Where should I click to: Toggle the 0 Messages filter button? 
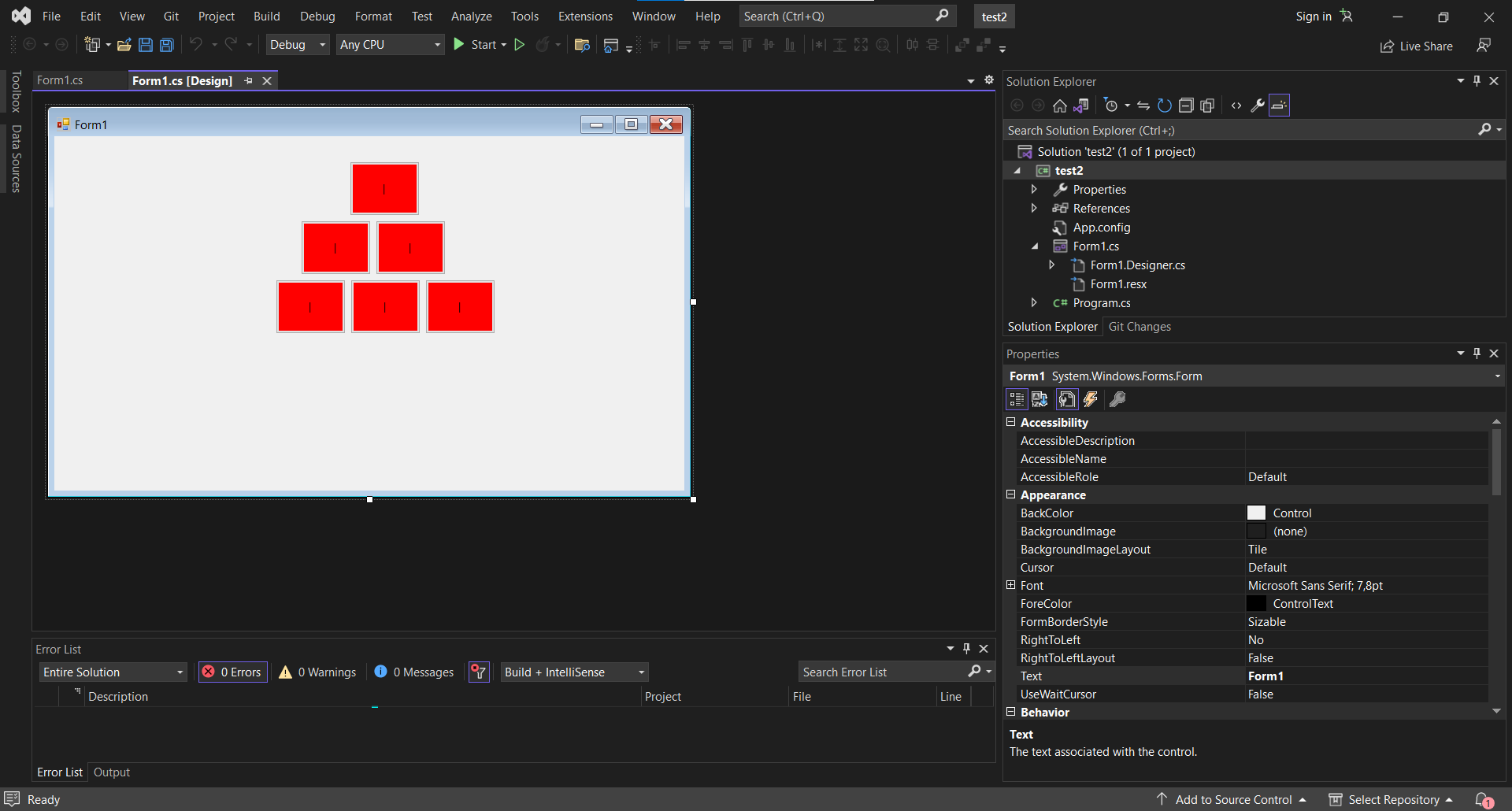414,672
